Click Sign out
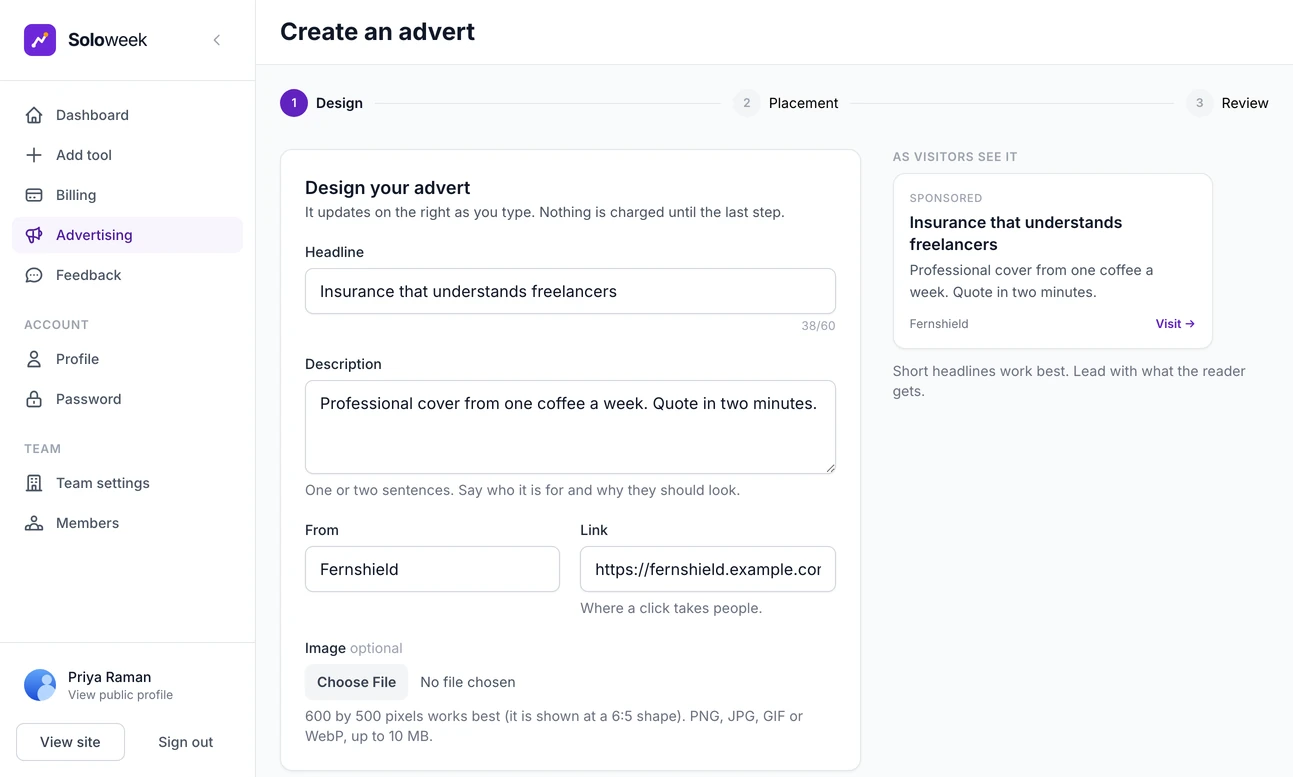1293x777 pixels. (186, 742)
